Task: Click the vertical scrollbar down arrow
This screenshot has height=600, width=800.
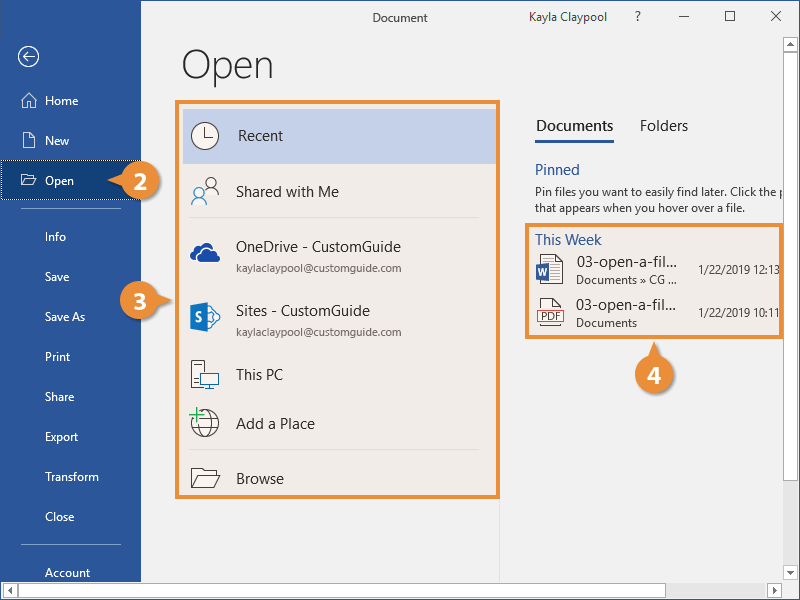Action: pos(790,572)
